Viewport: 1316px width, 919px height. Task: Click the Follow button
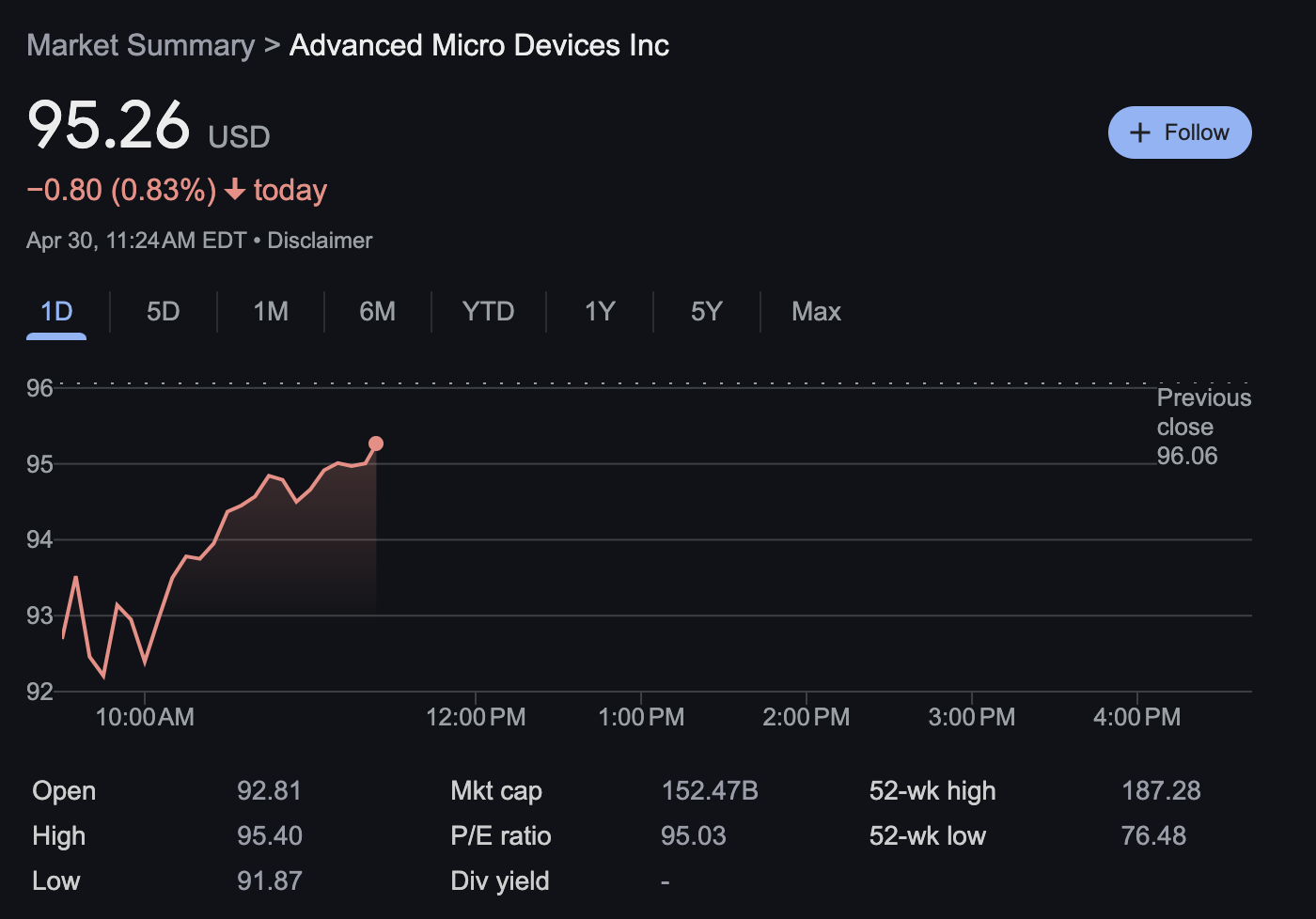[1180, 132]
